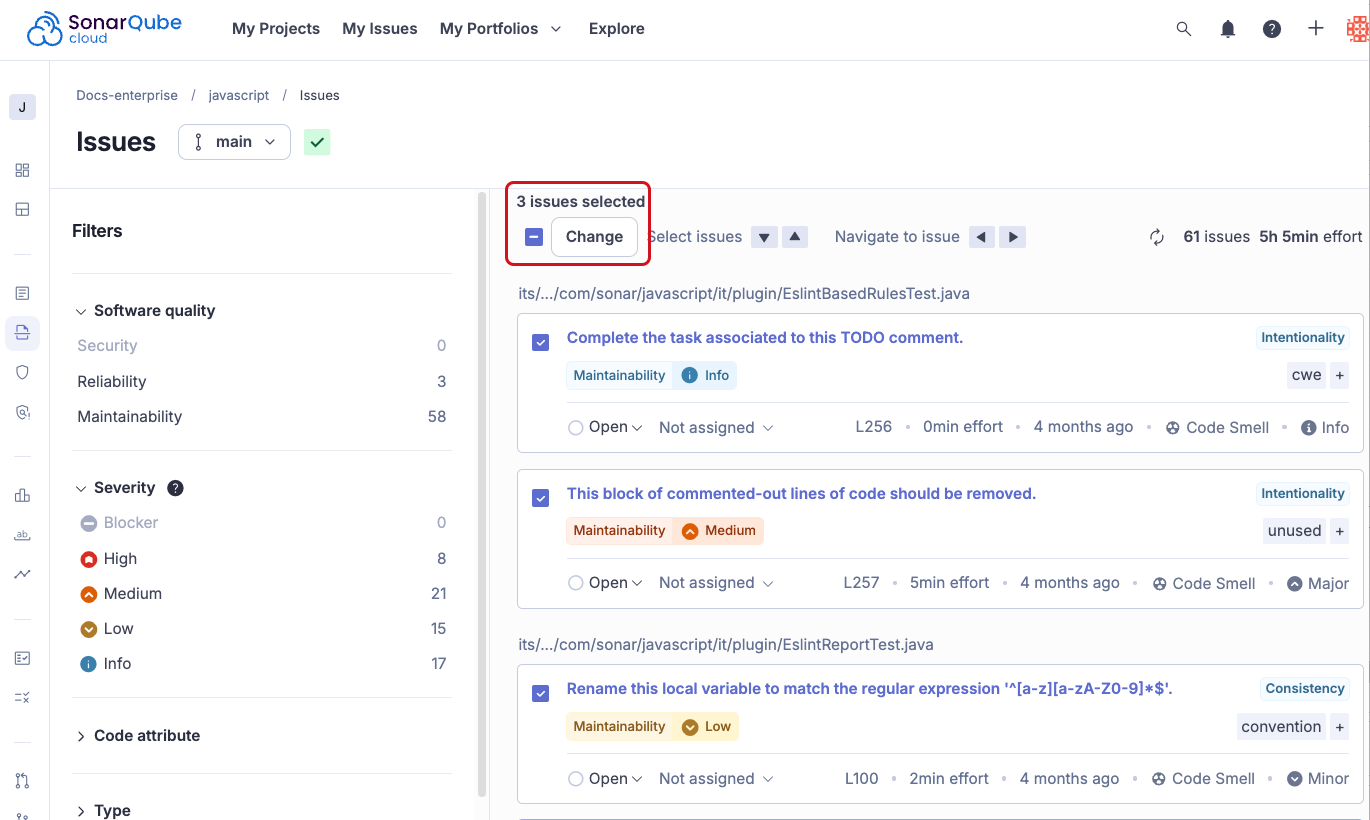Screen dimensions: 1370x820
Task: Expand the Code attribute filter section
Action: [x=137, y=736]
